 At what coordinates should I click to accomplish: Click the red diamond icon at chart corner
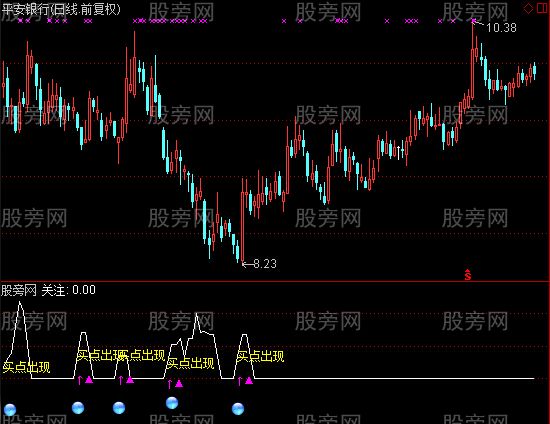click(x=528, y=8)
